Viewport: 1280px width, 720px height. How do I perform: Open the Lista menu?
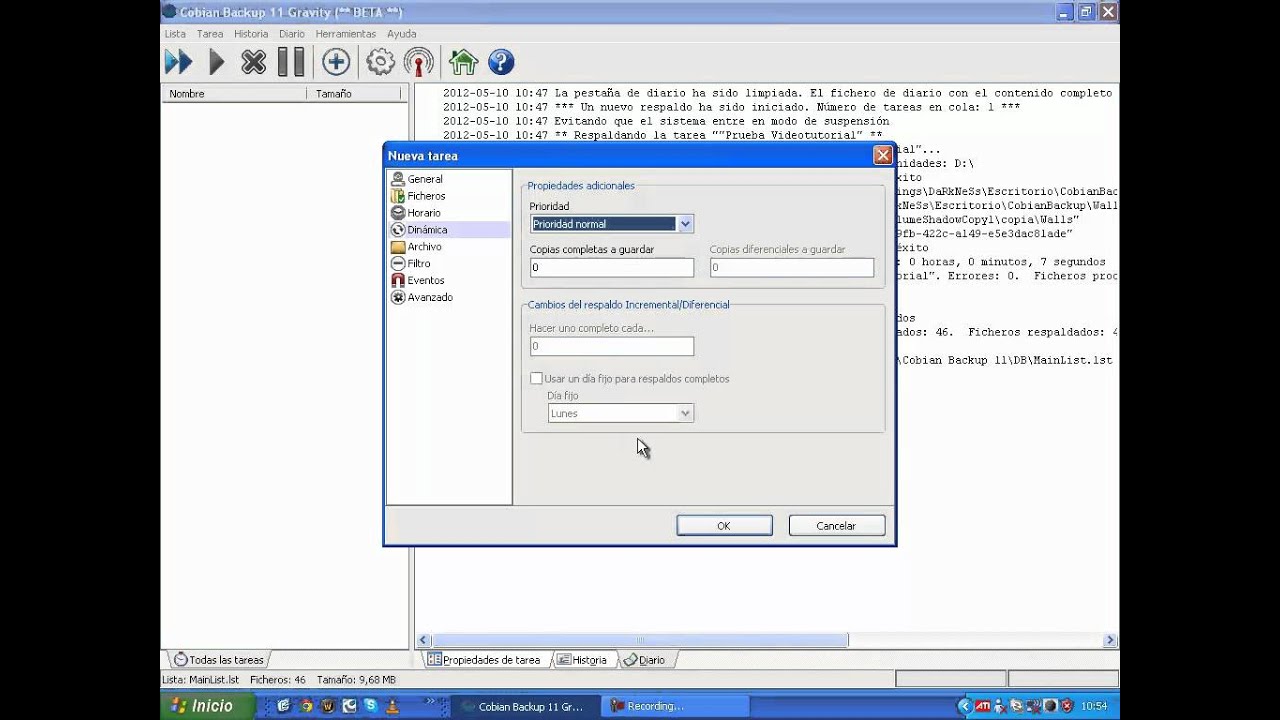pos(175,34)
